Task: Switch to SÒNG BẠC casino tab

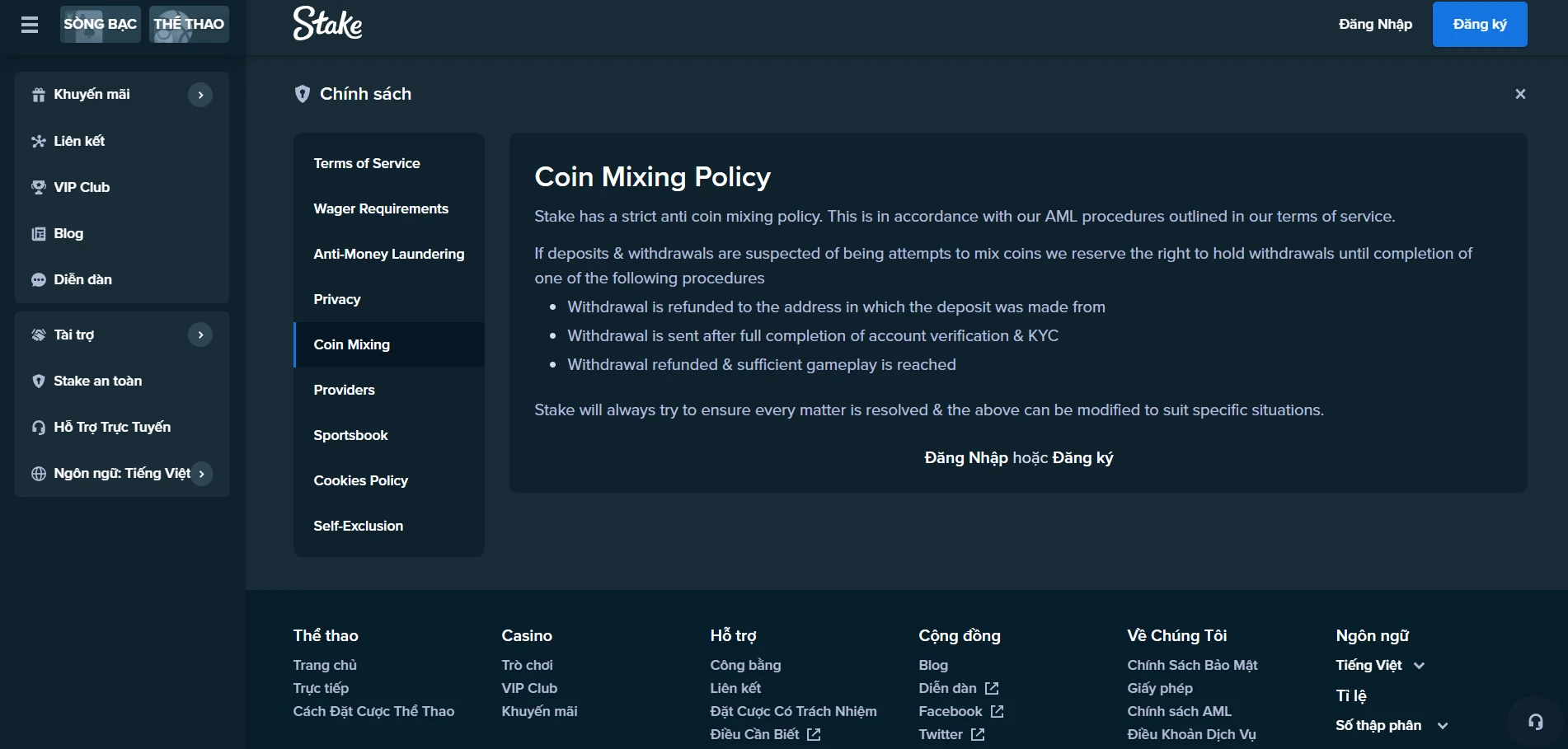Action: 101,24
